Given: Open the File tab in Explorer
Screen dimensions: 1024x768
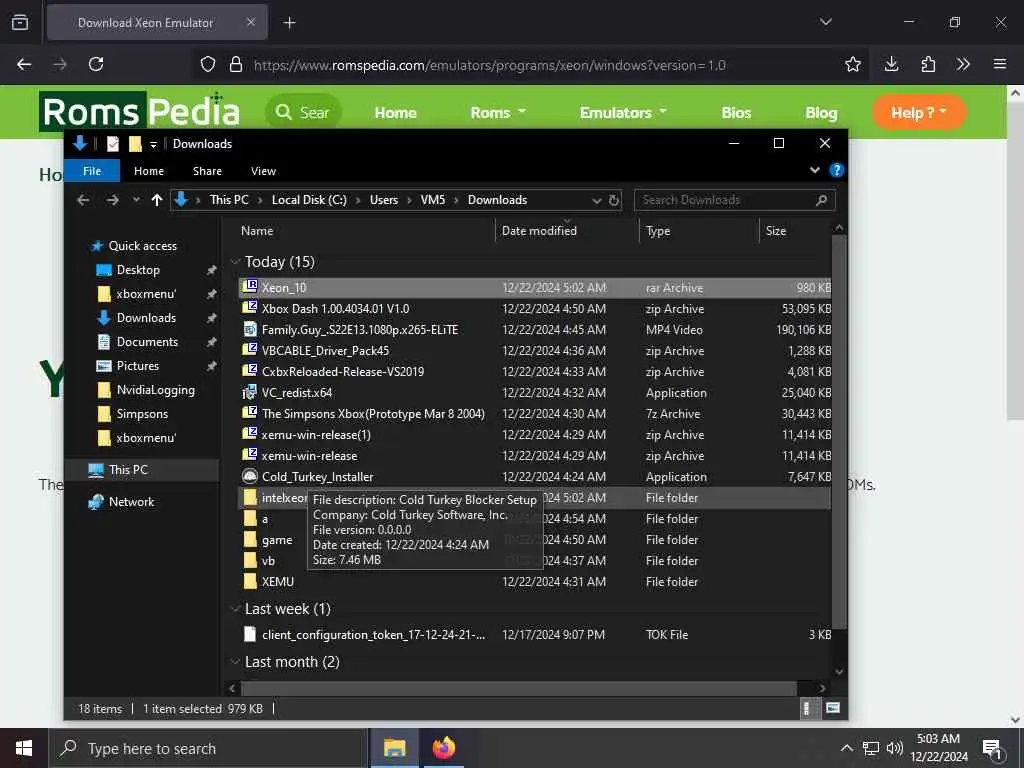Looking at the screenshot, I should (x=92, y=170).
